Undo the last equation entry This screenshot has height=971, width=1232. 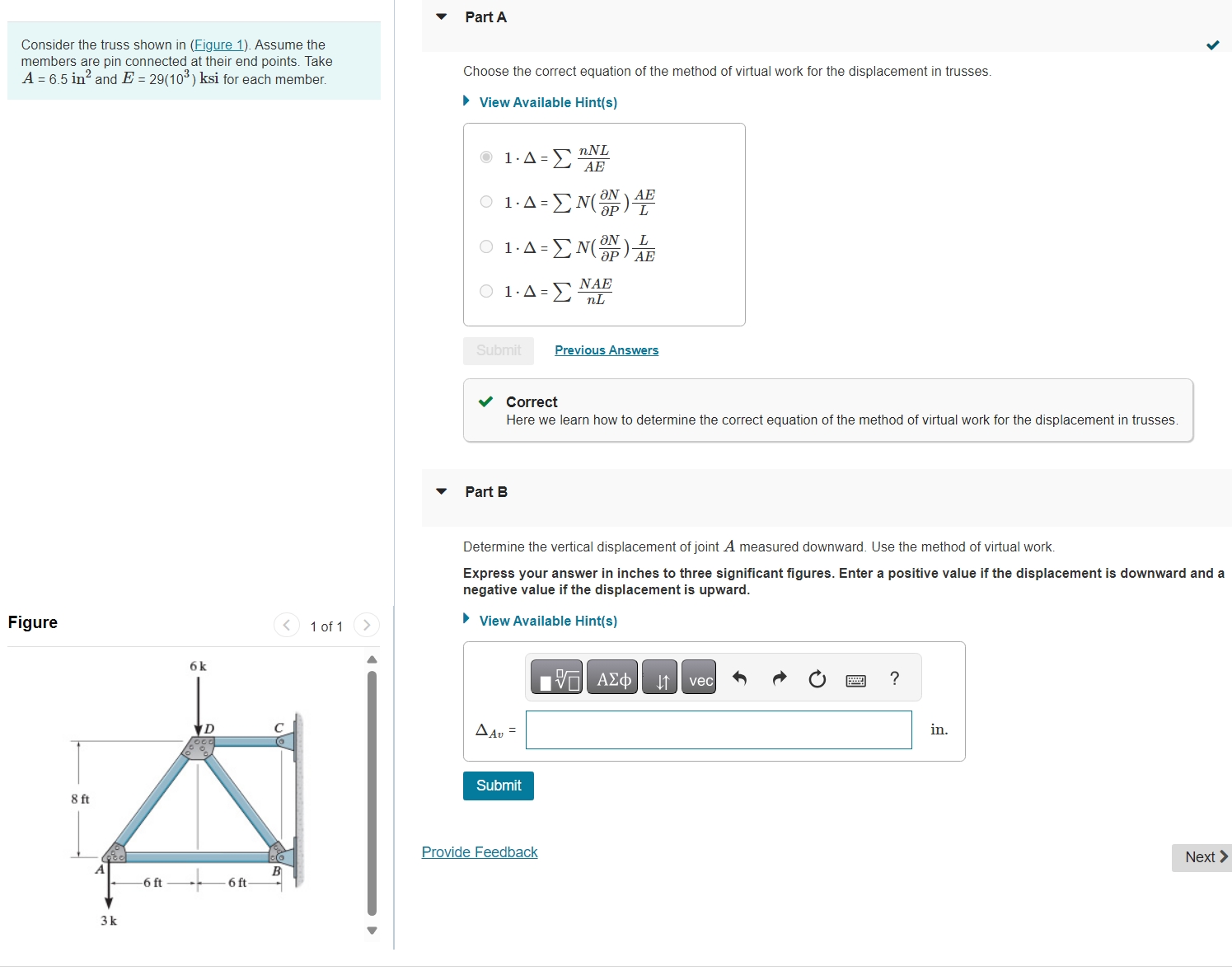[x=740, y=678]
